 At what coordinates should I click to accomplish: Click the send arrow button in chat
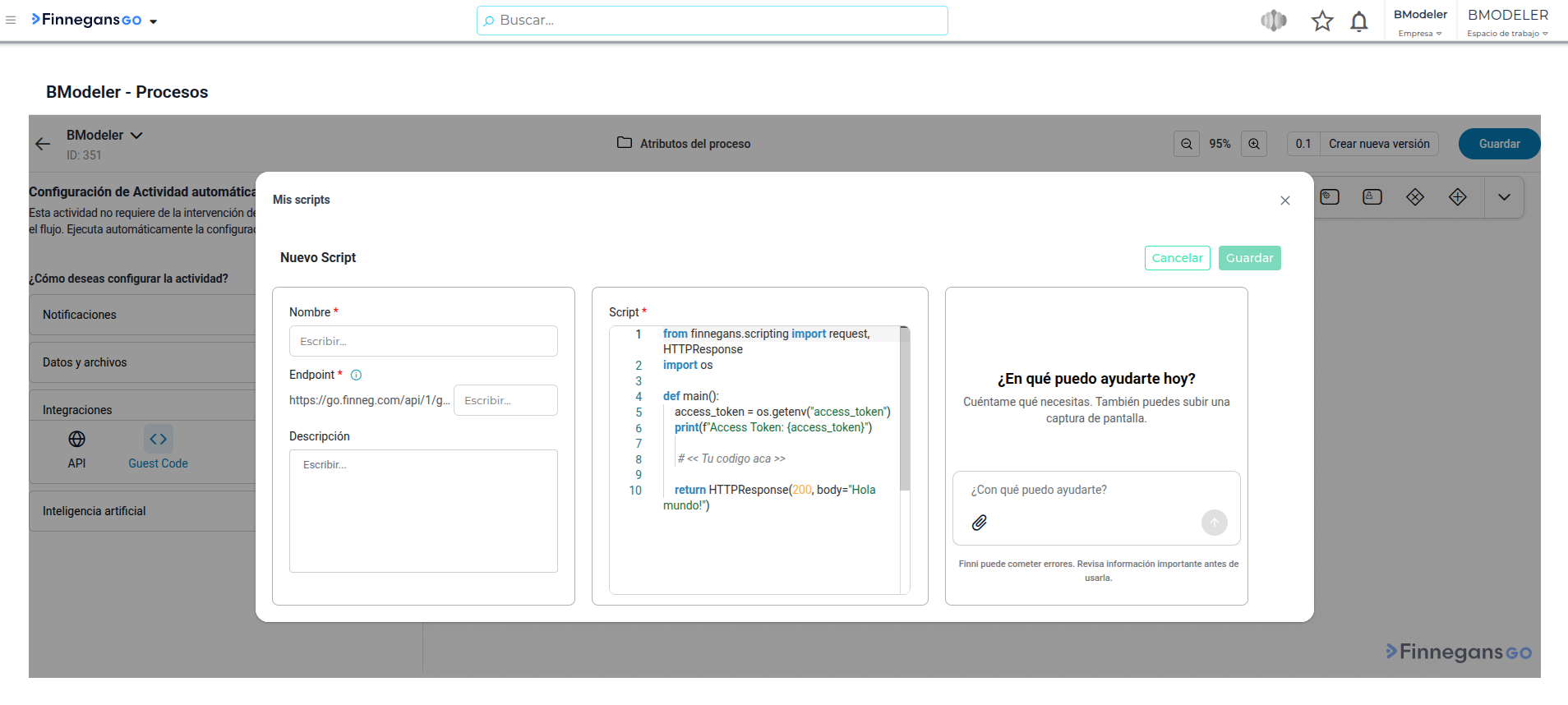tap(1214, 523)
